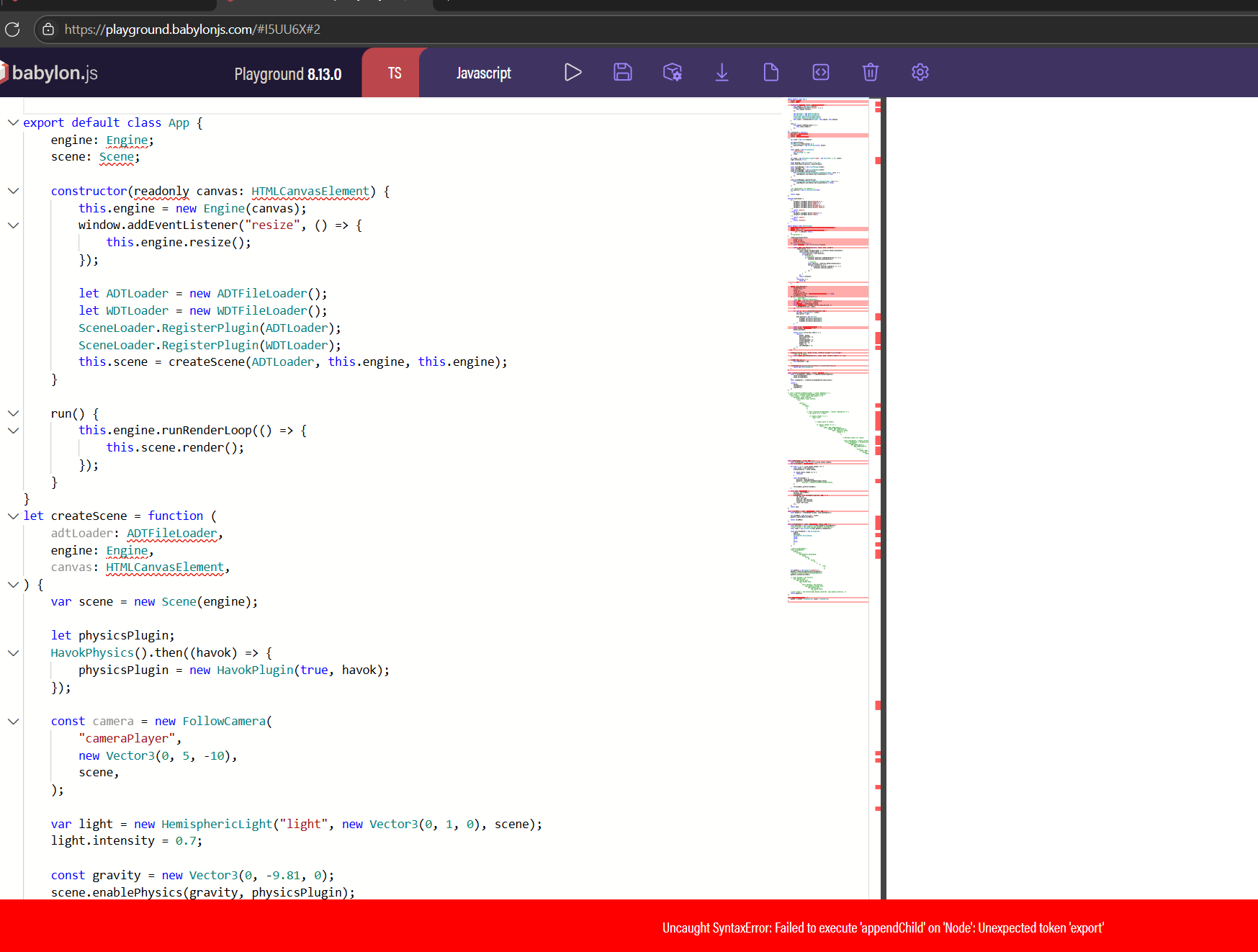Click 'this.scene = createScene' line
Image resolution: width=1258 pixels, height=952 pixels.
(293, 362)
